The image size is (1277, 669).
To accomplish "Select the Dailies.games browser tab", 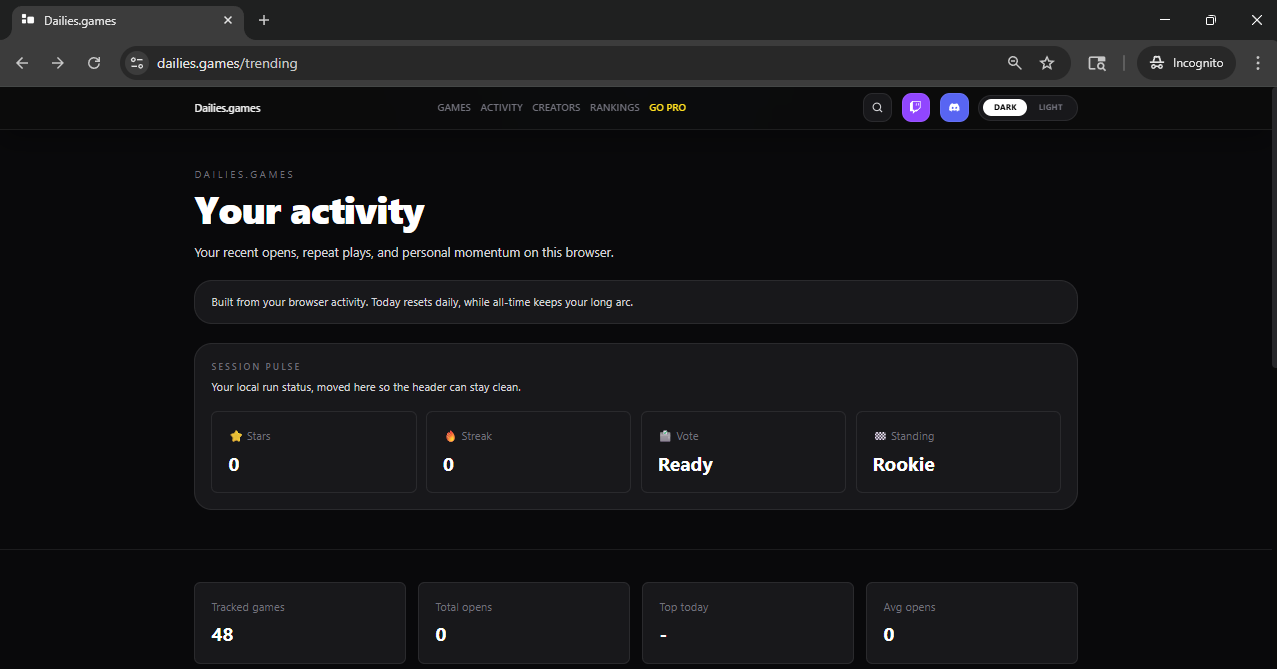I will (128, 21).
